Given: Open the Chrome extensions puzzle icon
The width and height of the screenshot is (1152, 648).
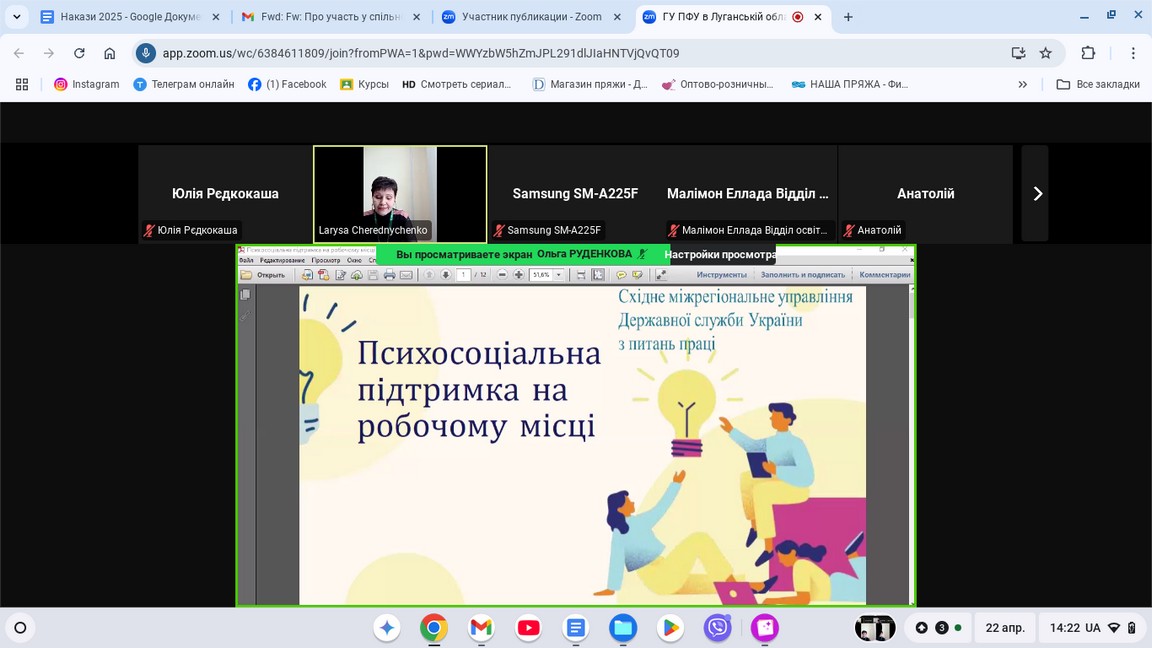Looking at the screenshot, I should 1088,53.
